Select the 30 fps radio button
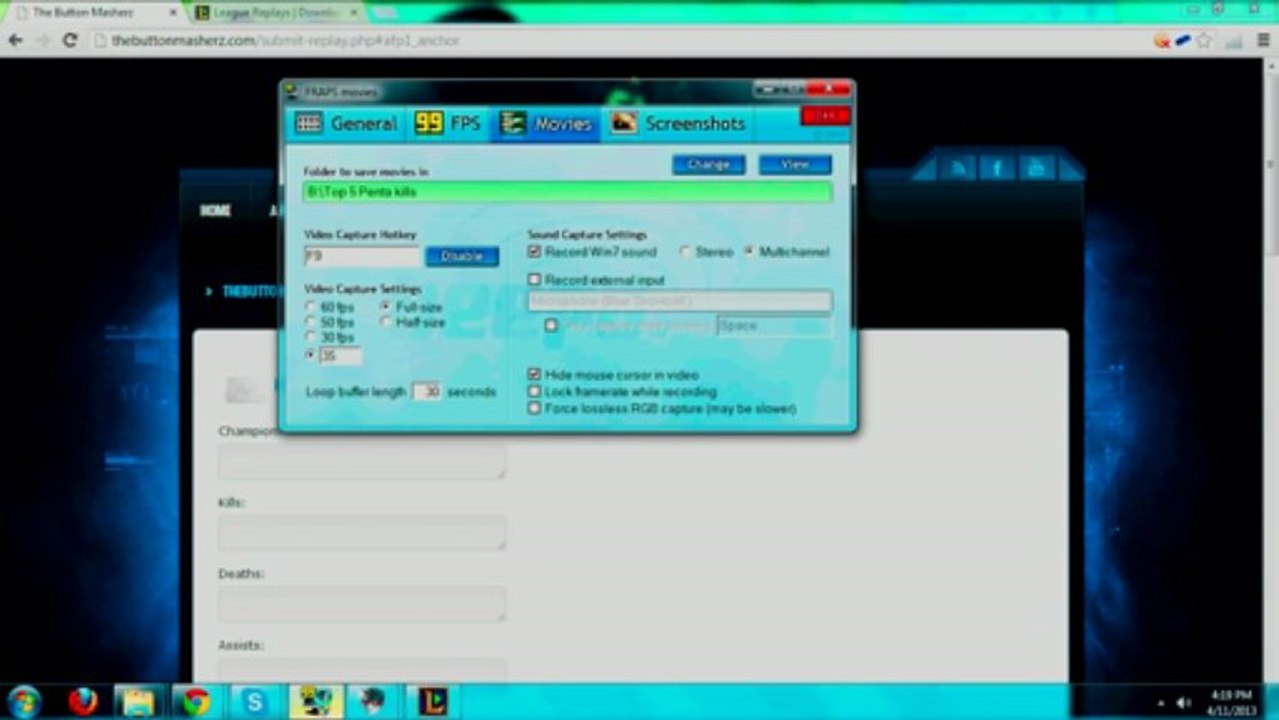Viewport: 1279px width, 720px height. 311,338
